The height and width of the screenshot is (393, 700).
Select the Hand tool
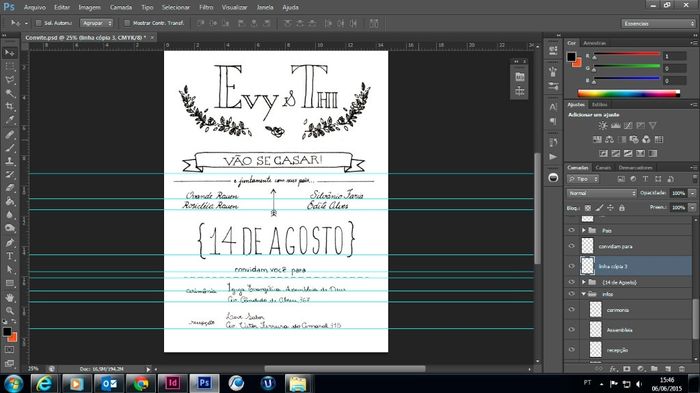pyautogui.click(x=9, y=297)
